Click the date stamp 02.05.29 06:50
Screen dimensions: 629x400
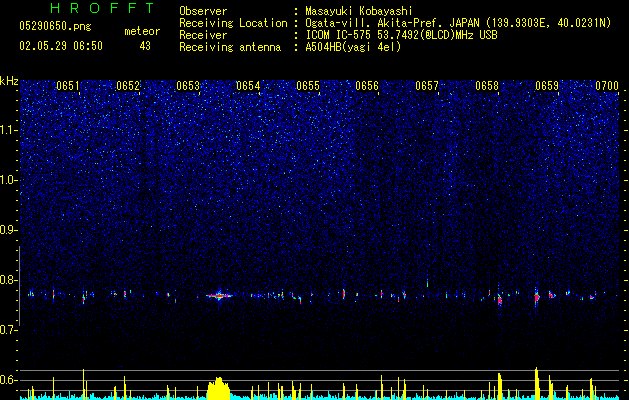[61, 46]
